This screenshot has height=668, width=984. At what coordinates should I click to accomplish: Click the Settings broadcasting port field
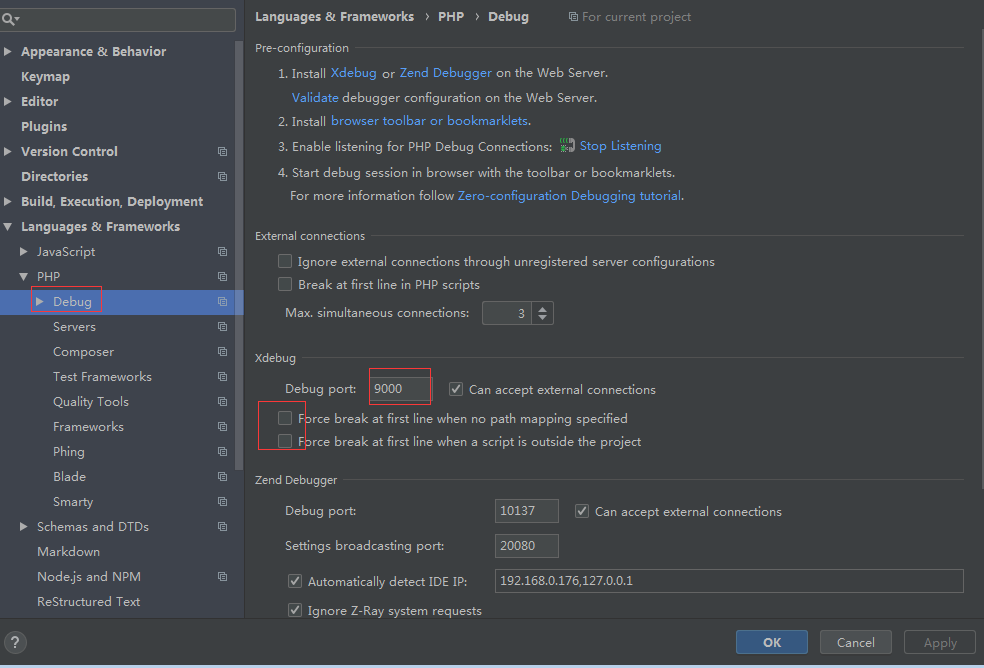527,546
